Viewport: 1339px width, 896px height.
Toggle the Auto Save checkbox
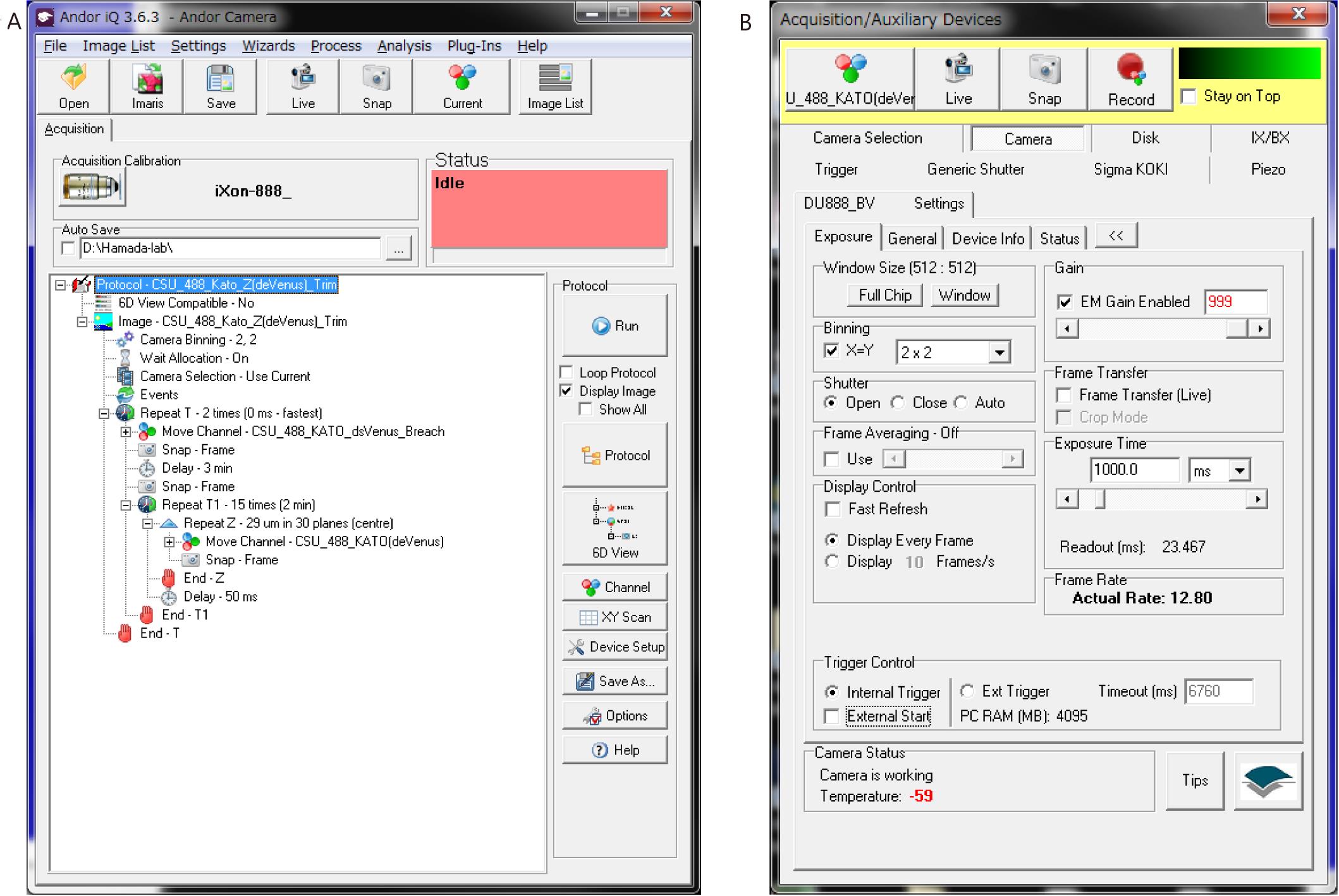point(68,248)
